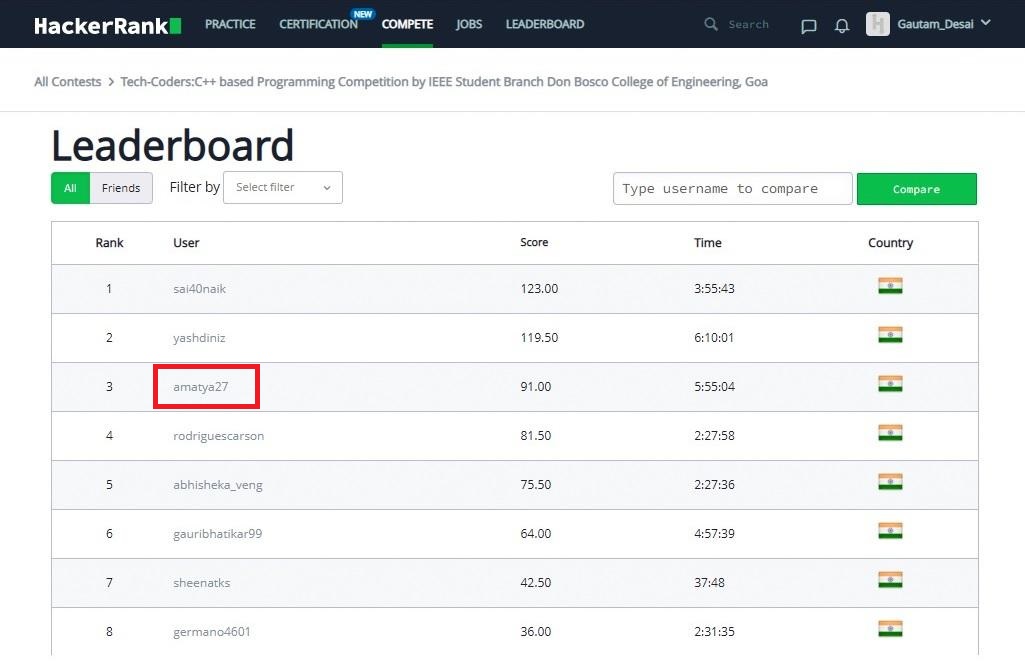Open the Practice menu
Viewport: 1025px width, 666px height.
[x=230, y=24]
